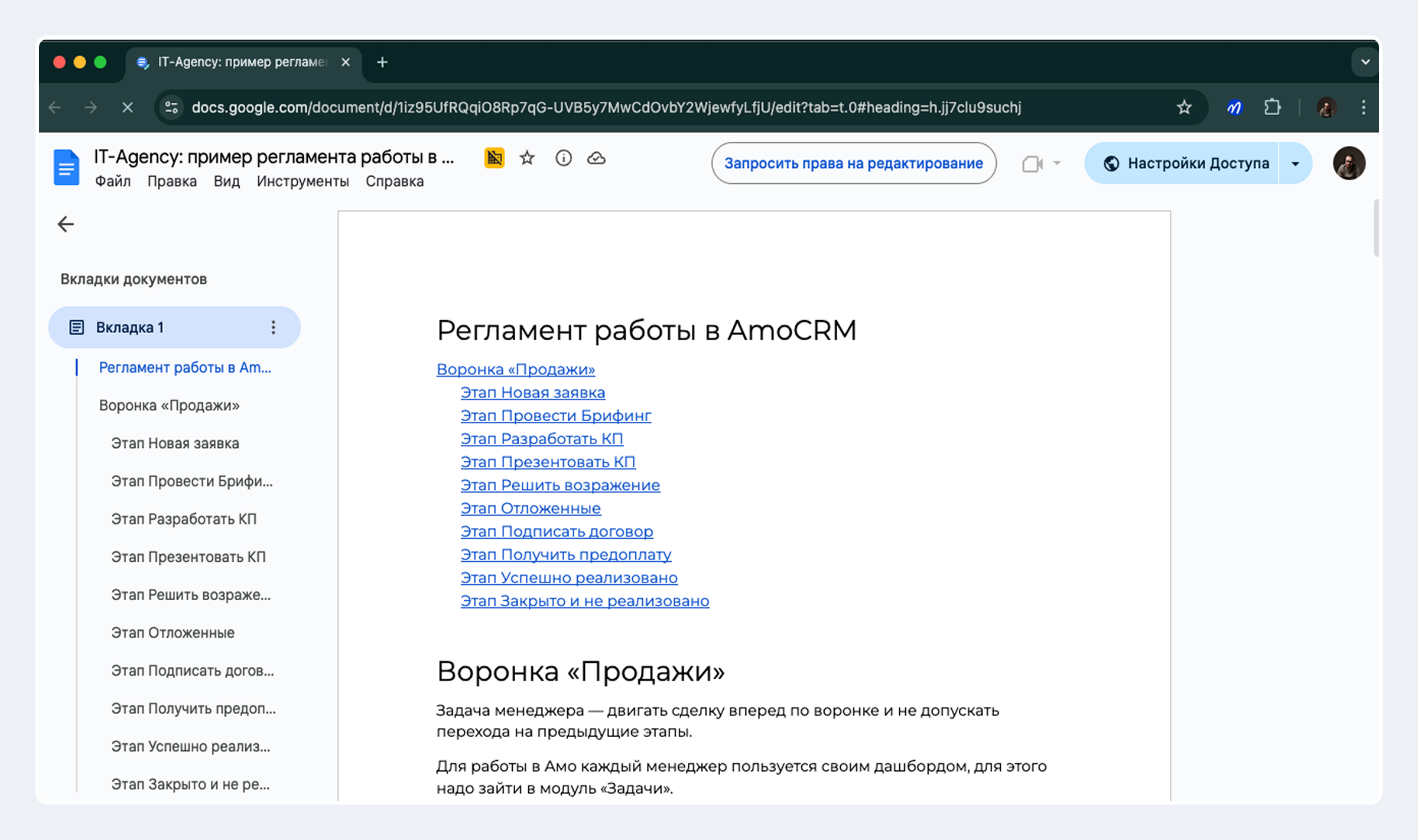Click the Настройки Доступа button
Viewport: 1418px width, 840px height.
pos(1182,163)
